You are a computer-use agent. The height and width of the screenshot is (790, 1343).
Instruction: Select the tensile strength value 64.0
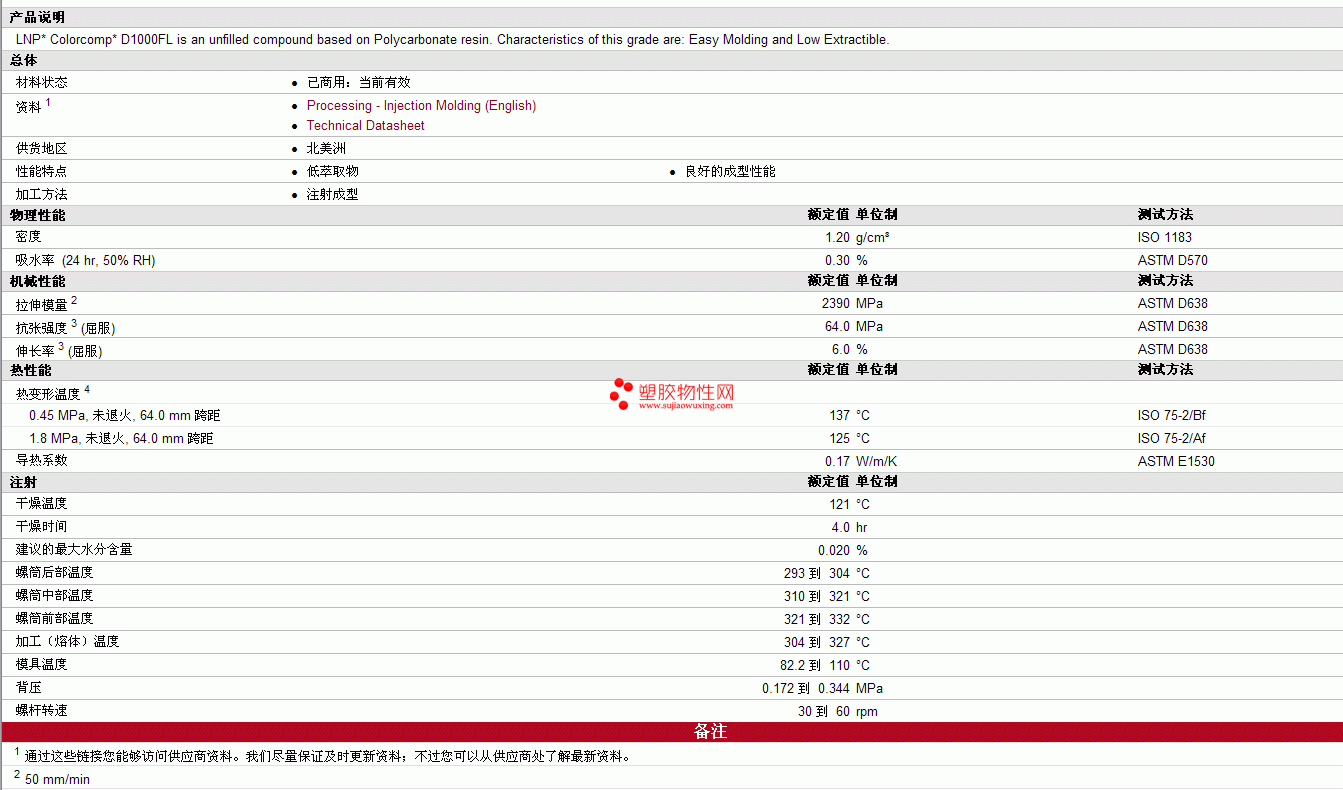tap(838, 327)
